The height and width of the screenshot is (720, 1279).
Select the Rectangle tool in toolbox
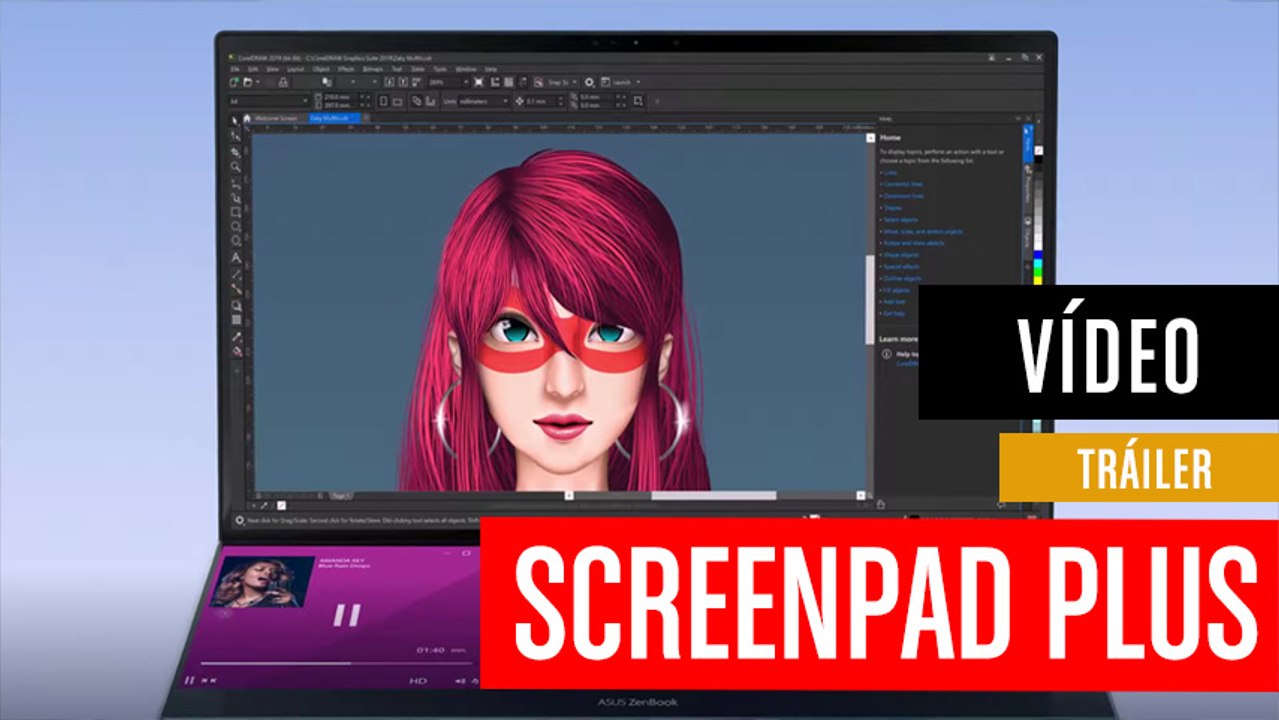coord(236,212)
